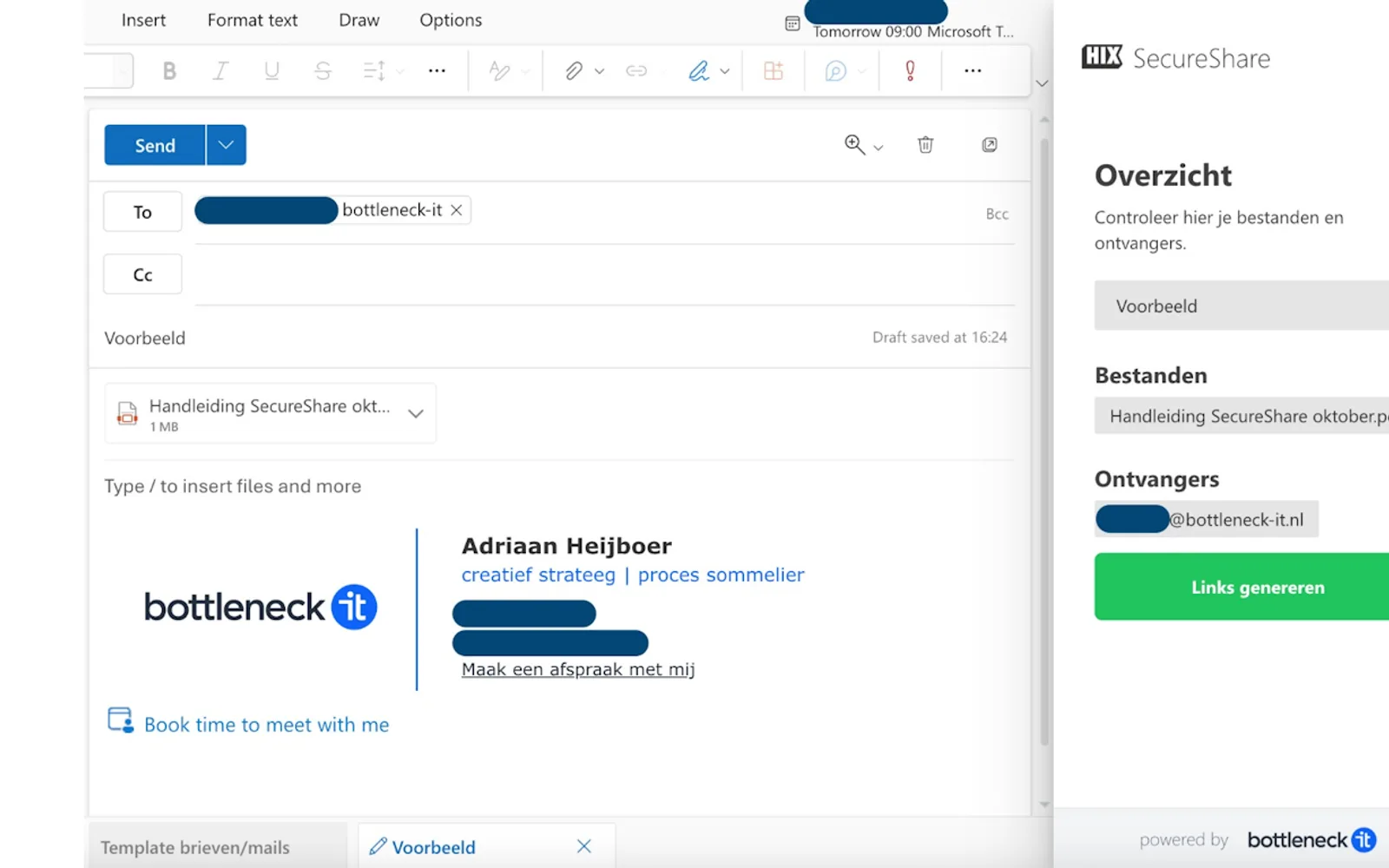Screen dimensions: 1389x868
Task: Open the Editor styles tool
Action: (499, 71)
